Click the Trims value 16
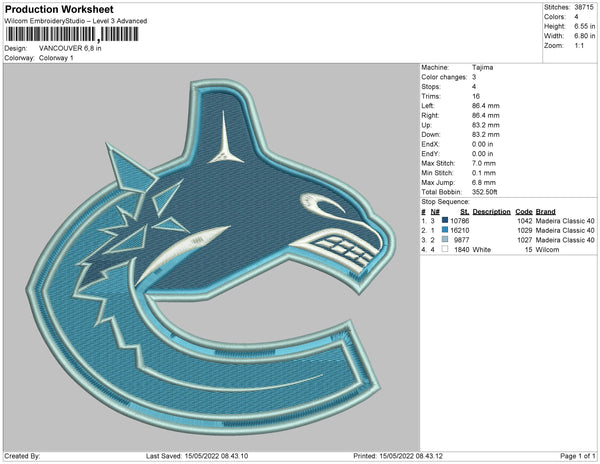 tap(476, 96)
